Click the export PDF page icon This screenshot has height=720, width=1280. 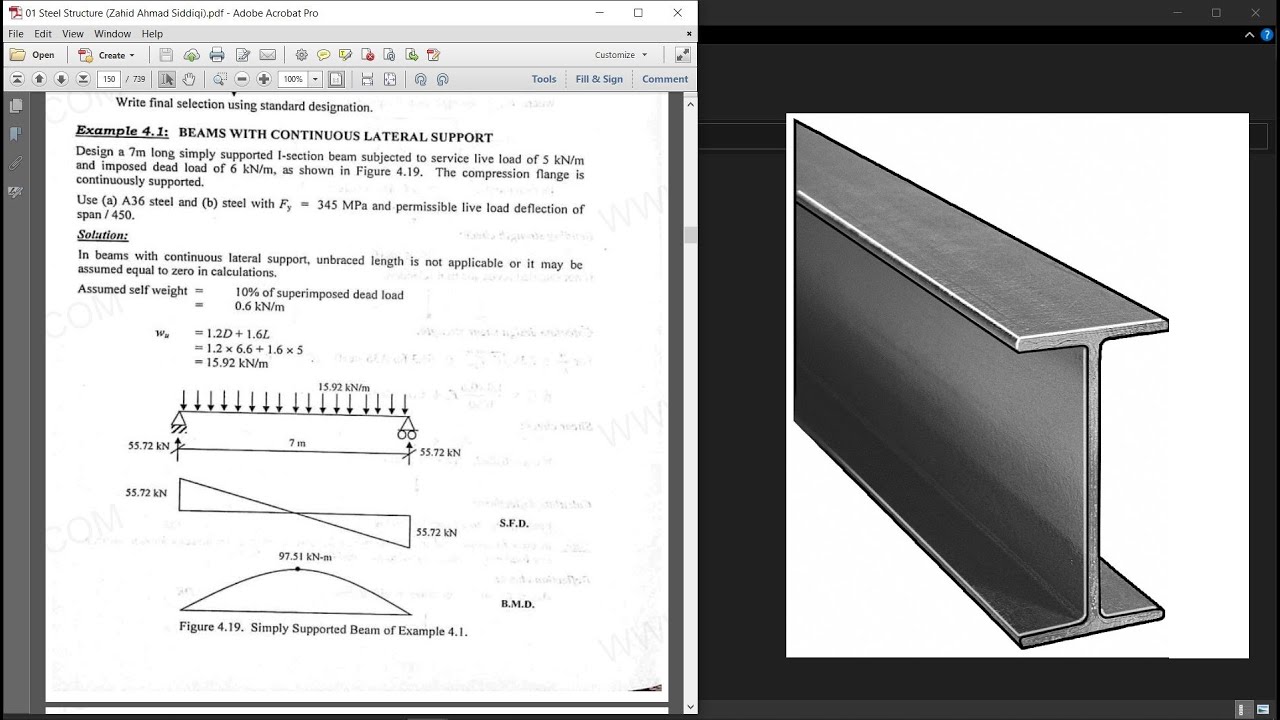tap(411, 55)
